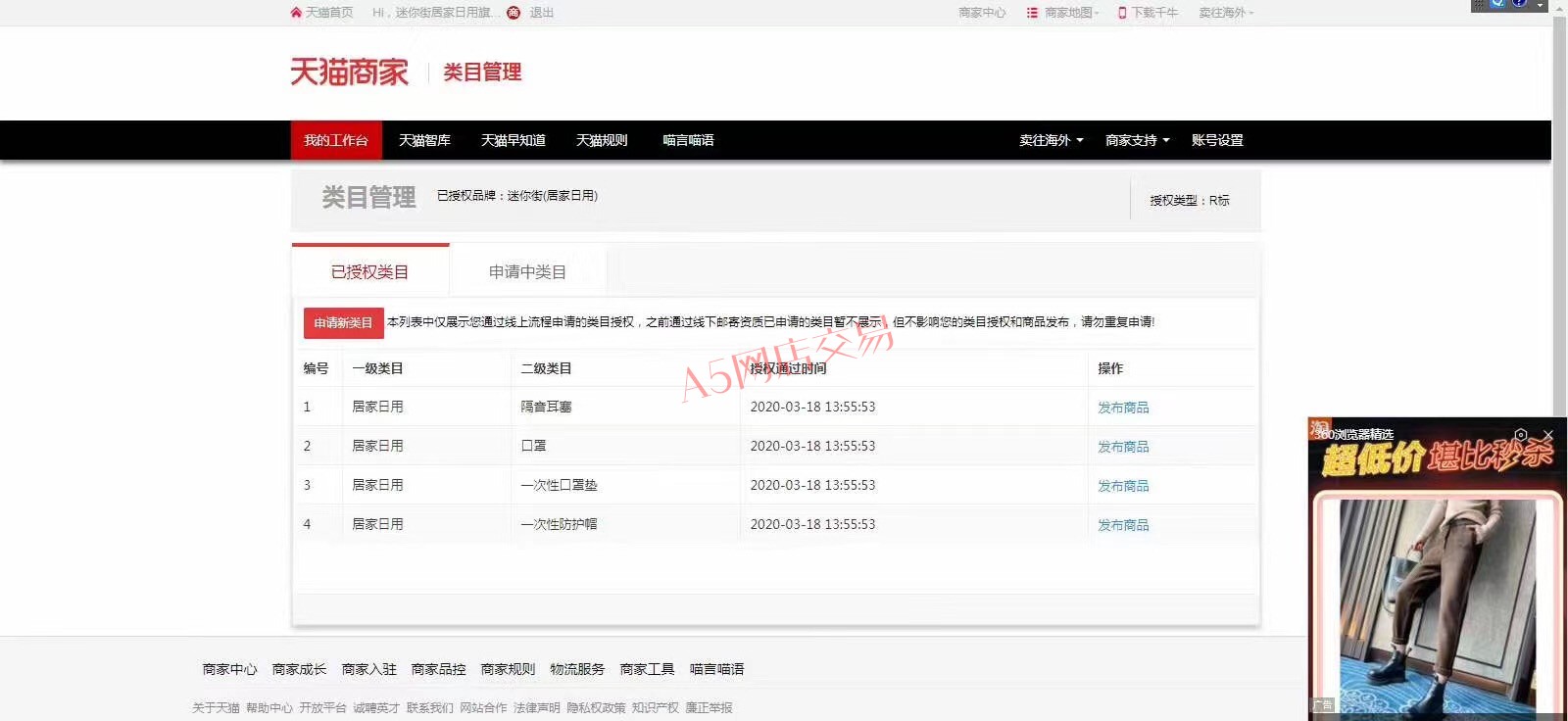Click the 一级类目 column header
Image resolution: width=1568 pixels, height=721 pixels.
point(377,368)
